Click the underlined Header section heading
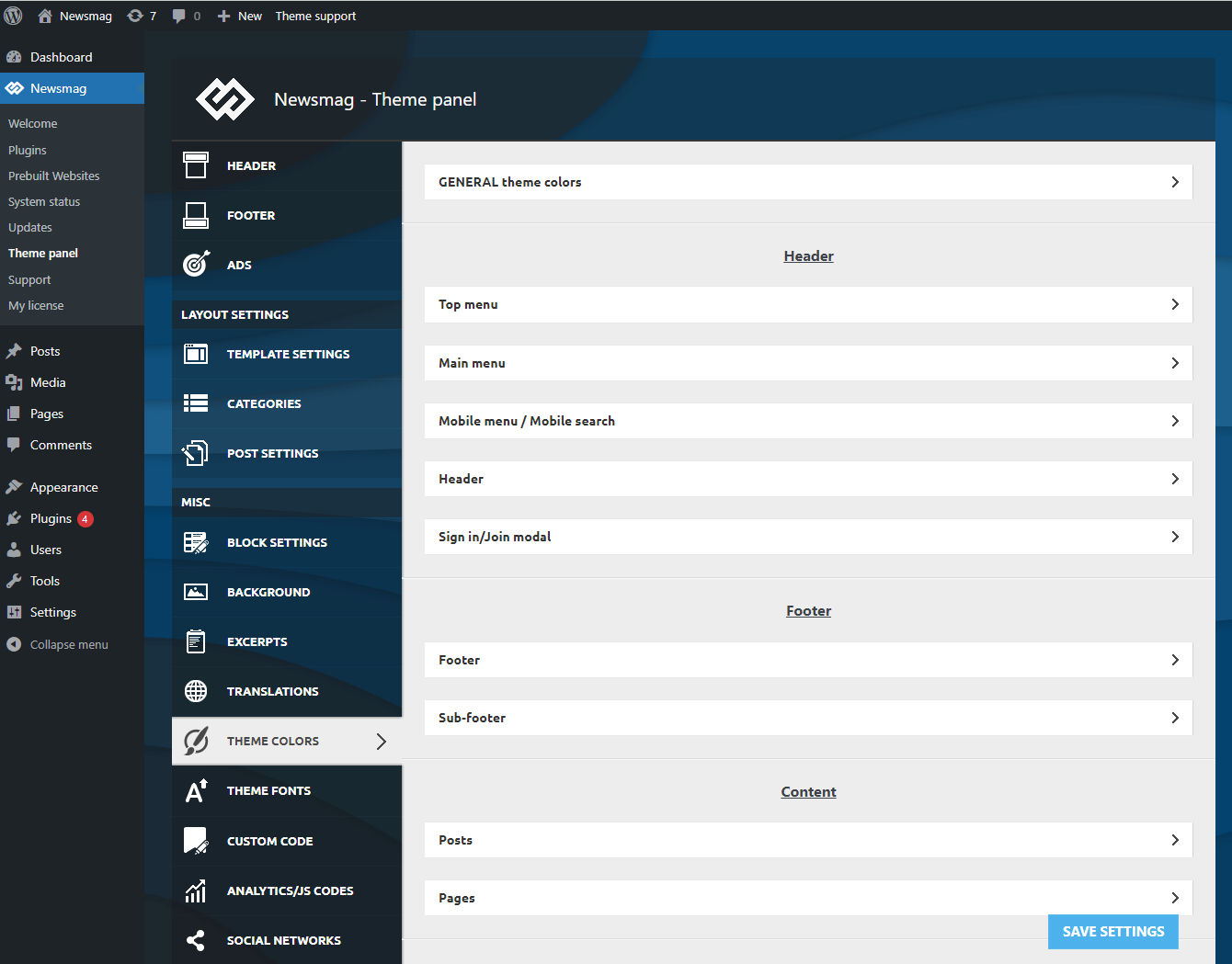The width and height of the screenshot is (1232, 964). point(808,256)
